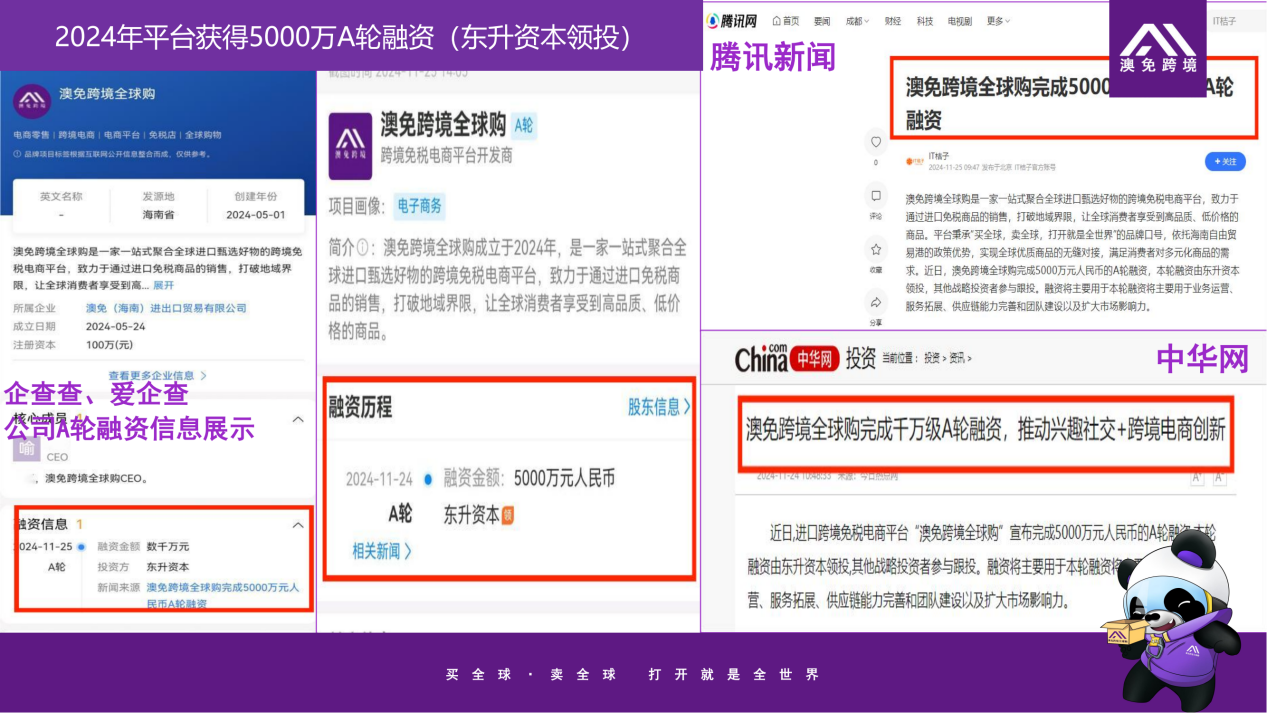Open the 科技 technology tab
1267x713 pixels.
click(925, 21)
